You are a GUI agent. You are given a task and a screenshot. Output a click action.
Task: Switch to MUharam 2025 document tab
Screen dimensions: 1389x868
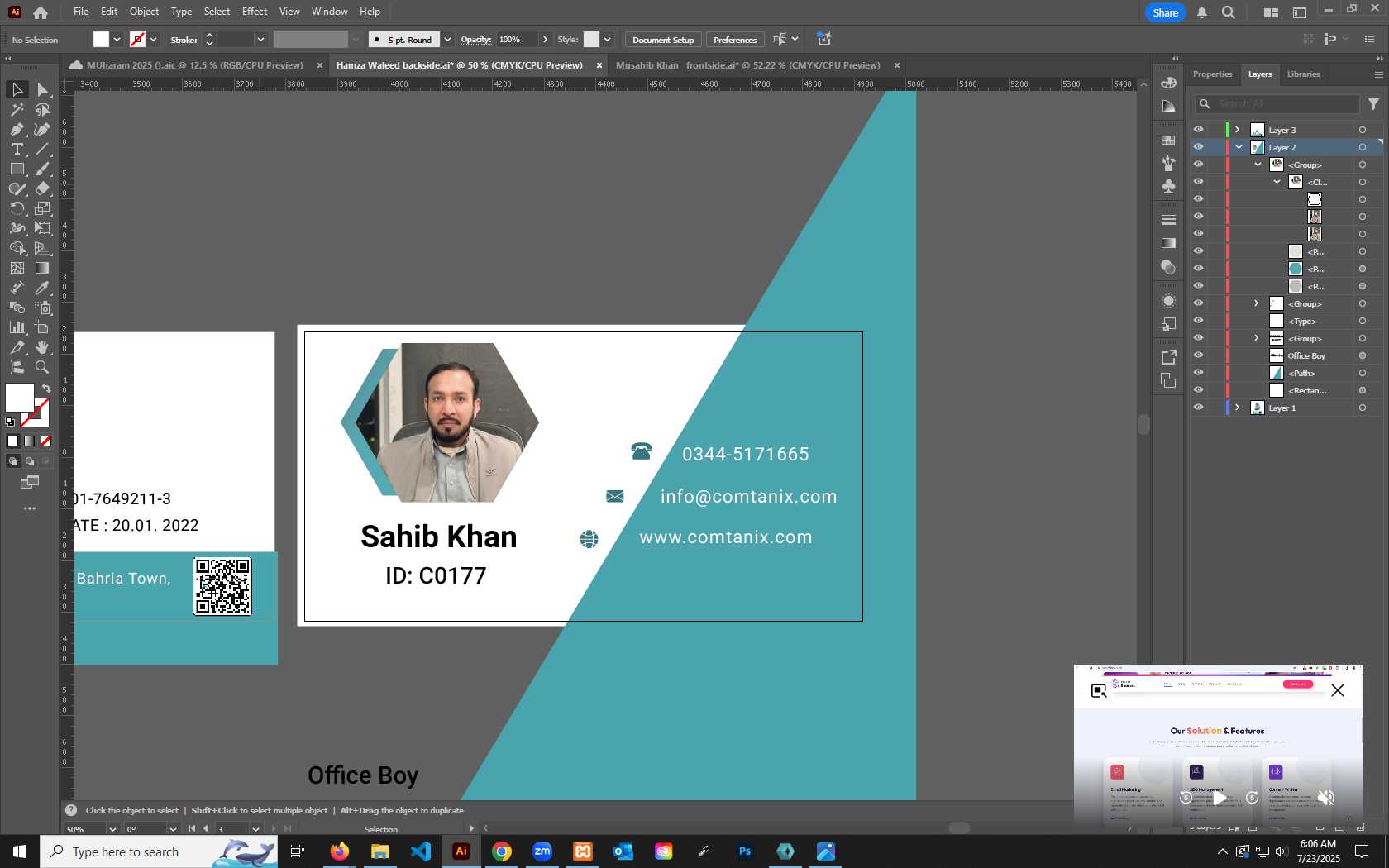pyautogui.click(x=194, y=65)
